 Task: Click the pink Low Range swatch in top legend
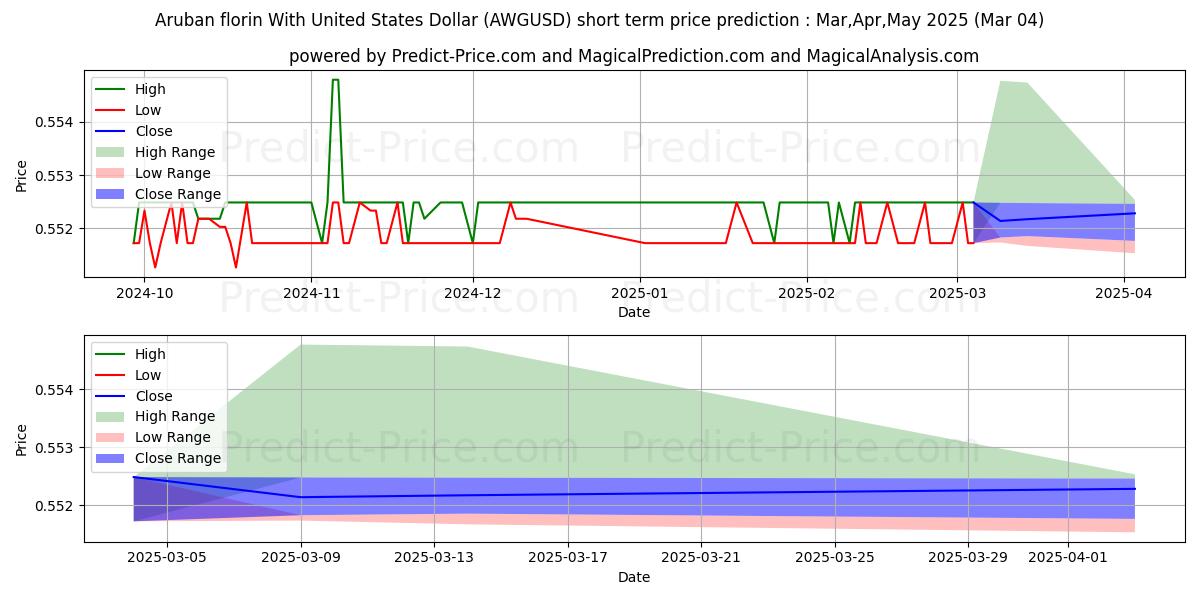111,173
